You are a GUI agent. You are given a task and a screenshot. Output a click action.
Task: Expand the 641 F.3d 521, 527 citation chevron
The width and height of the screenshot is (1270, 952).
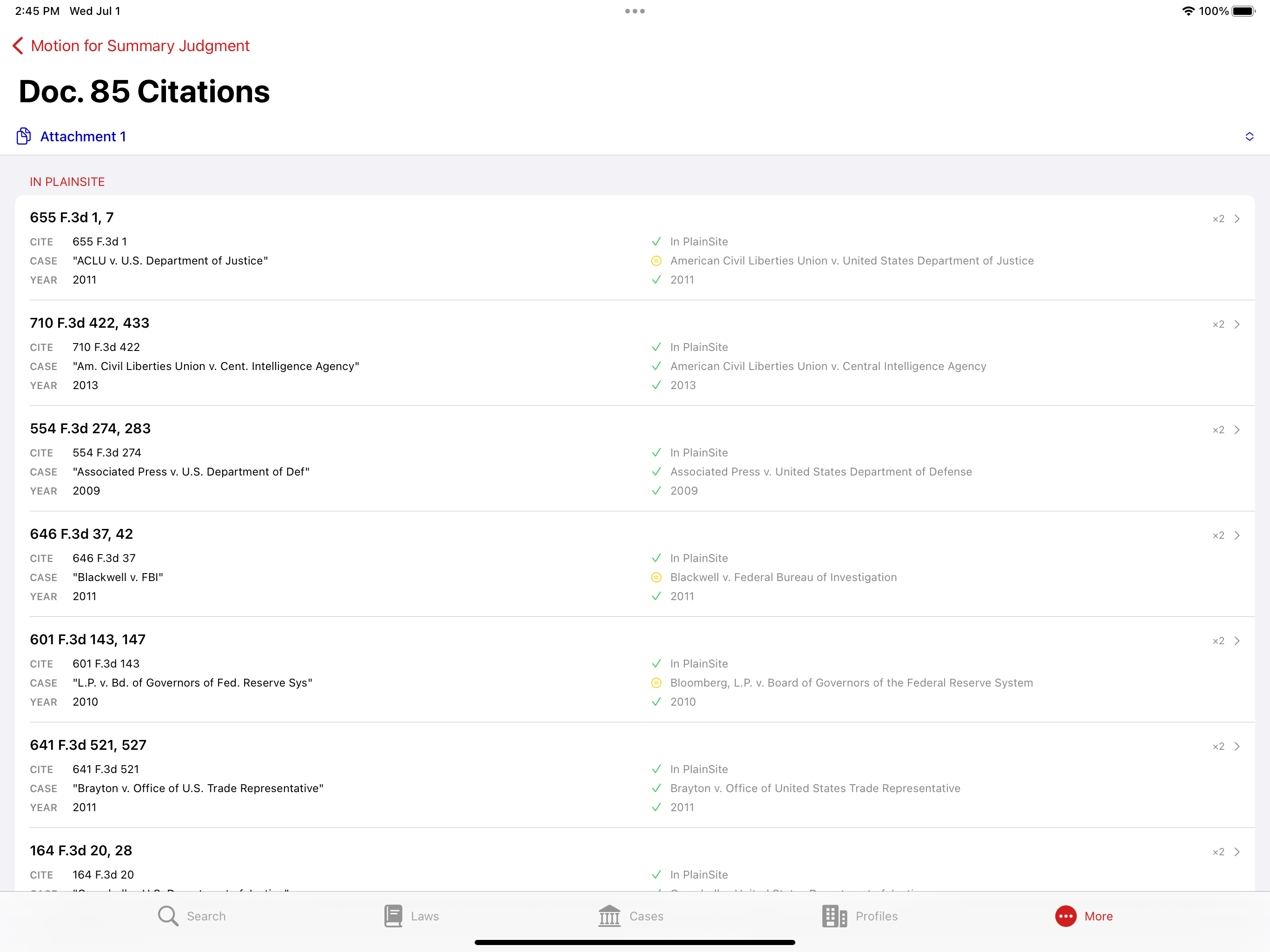coord(1237,747)
